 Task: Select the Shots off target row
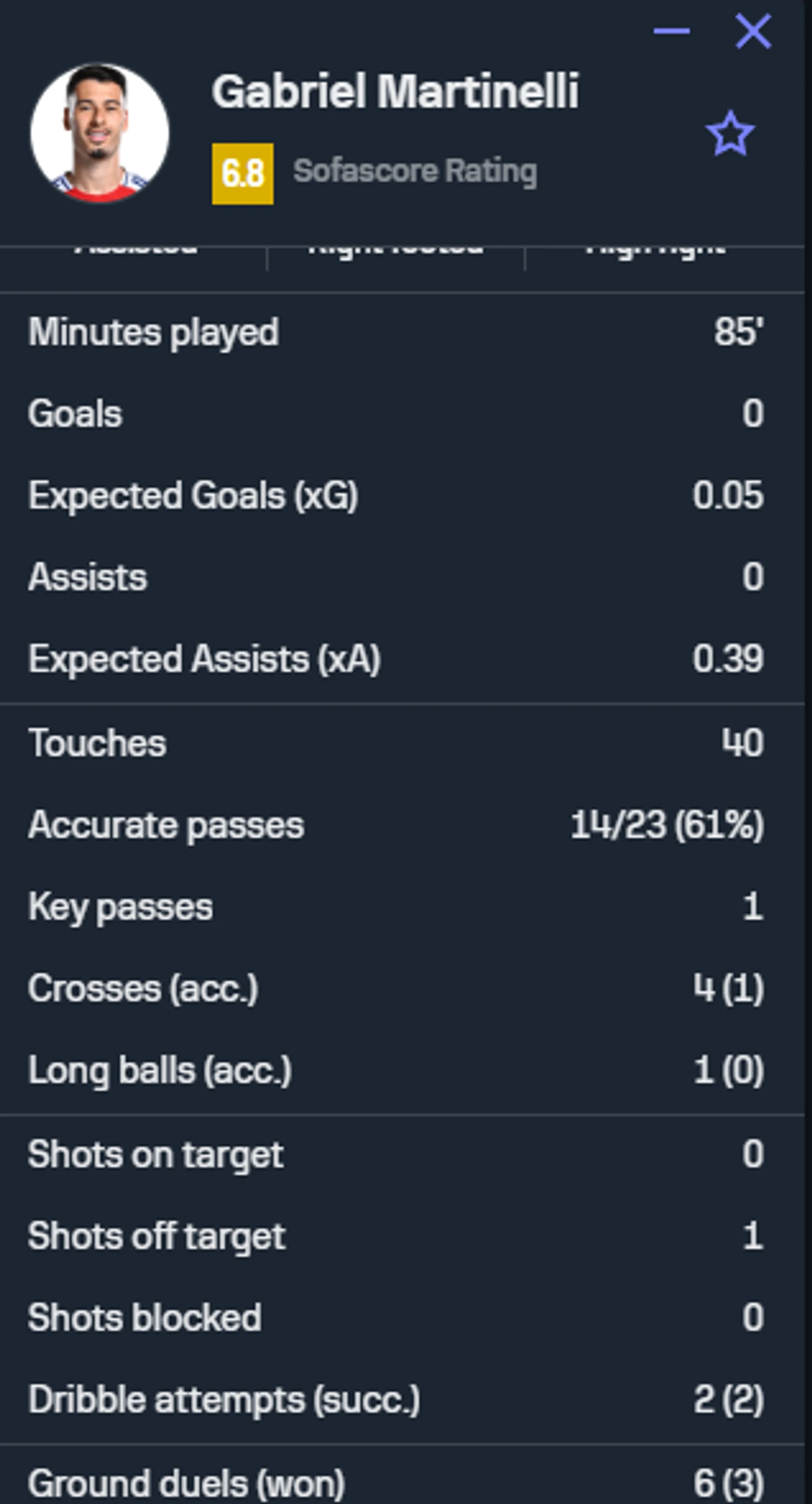click(397, 1236)
